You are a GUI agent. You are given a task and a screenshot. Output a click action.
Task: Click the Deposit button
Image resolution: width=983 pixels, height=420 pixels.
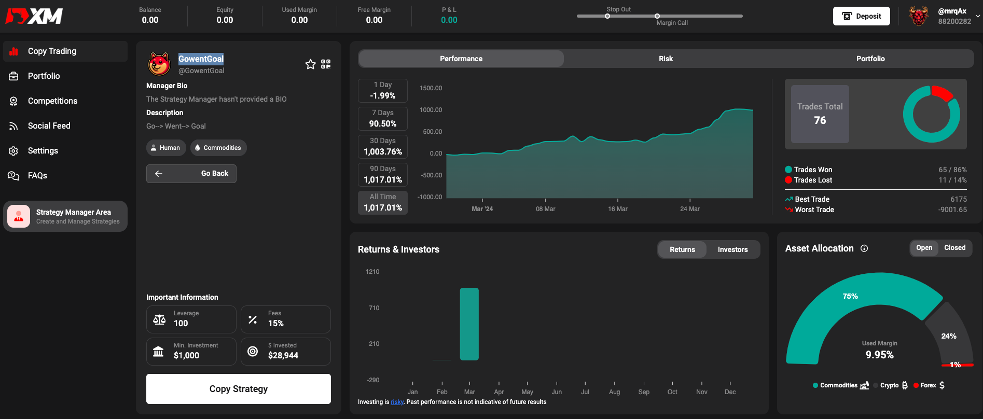[x=861, y=16]
